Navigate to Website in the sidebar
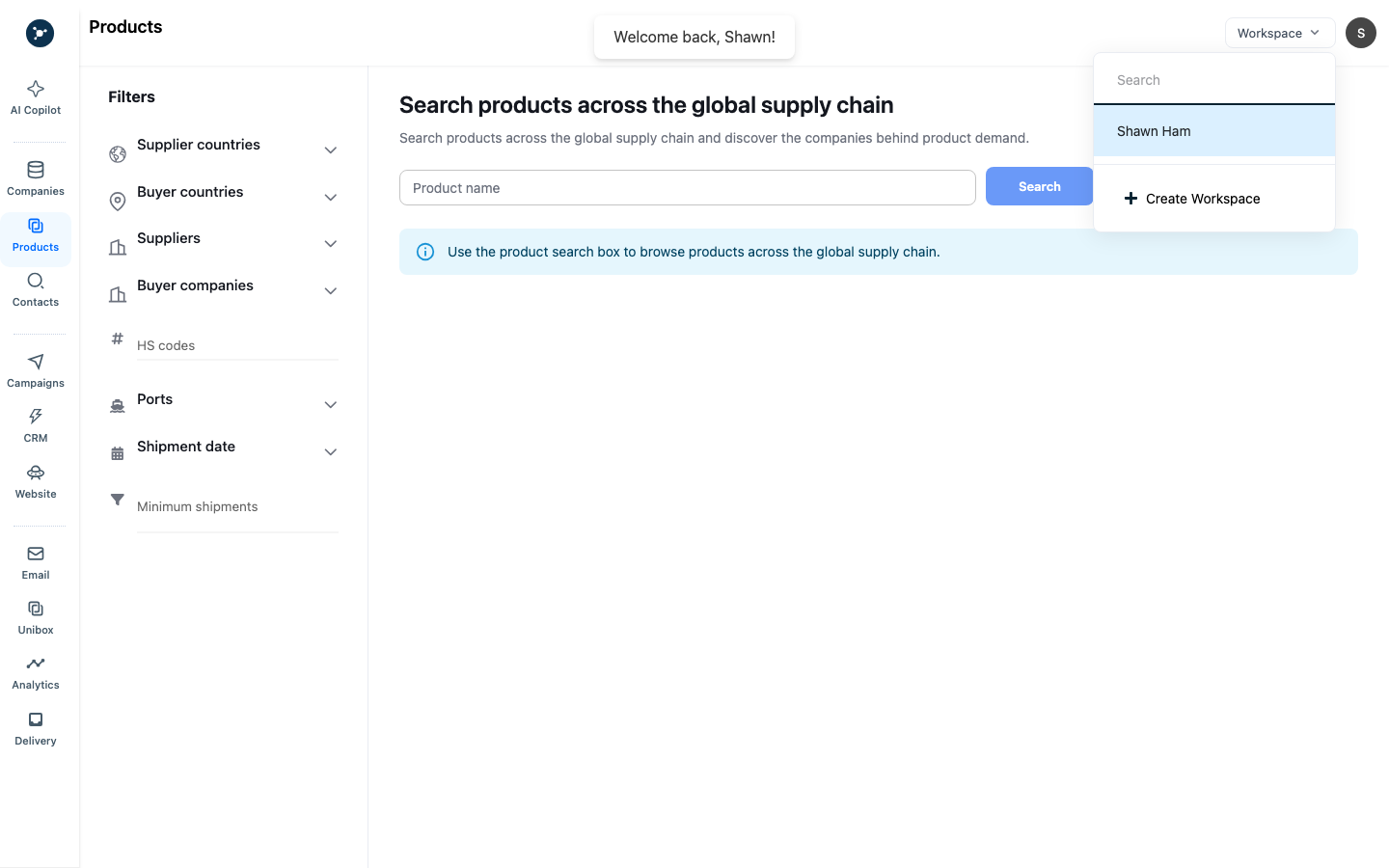 click(x=36, y=481)
